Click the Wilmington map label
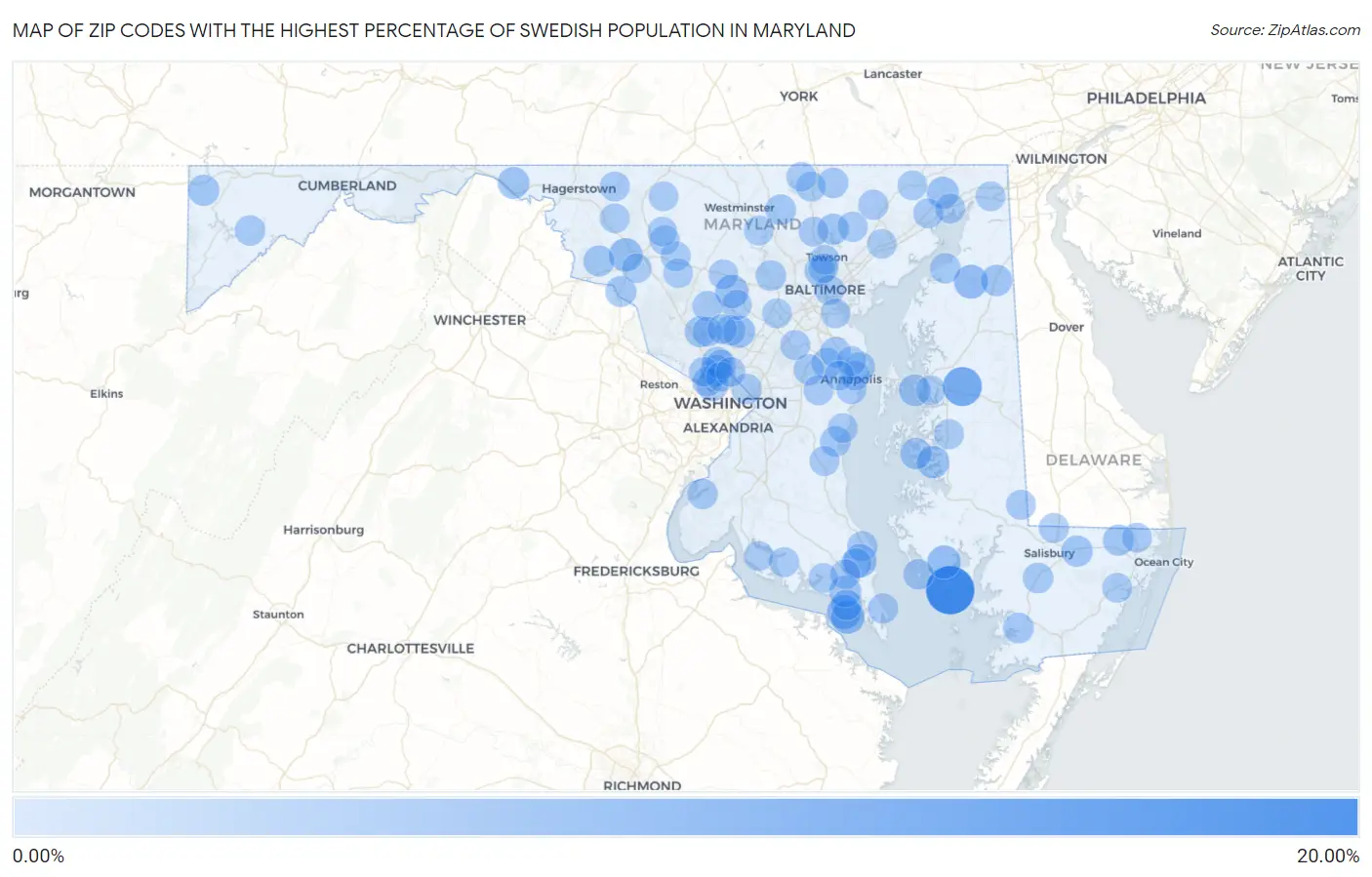Image resolution: width=1372 pixels, height=877 pixels. [x=1061, y=159]
